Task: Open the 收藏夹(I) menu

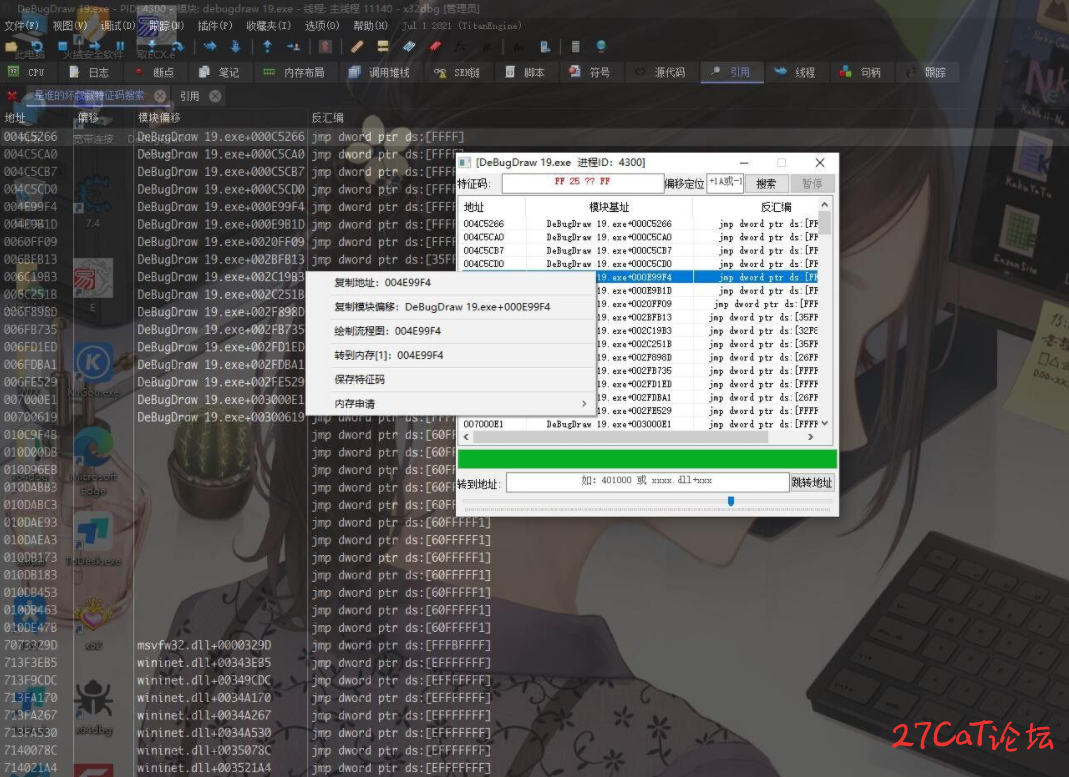Action: click(269, 26)
